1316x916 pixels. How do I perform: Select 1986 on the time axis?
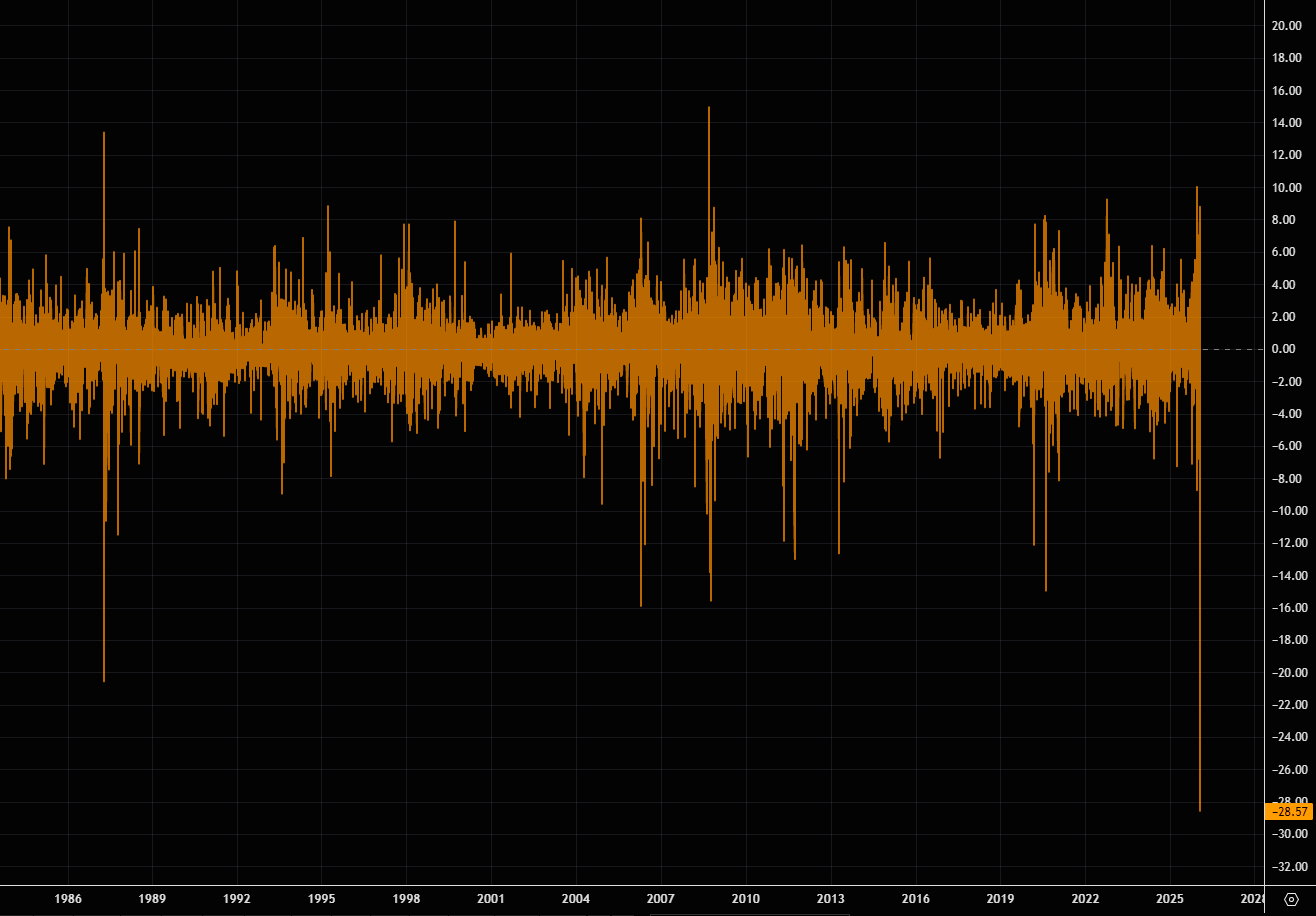[68, 899]
